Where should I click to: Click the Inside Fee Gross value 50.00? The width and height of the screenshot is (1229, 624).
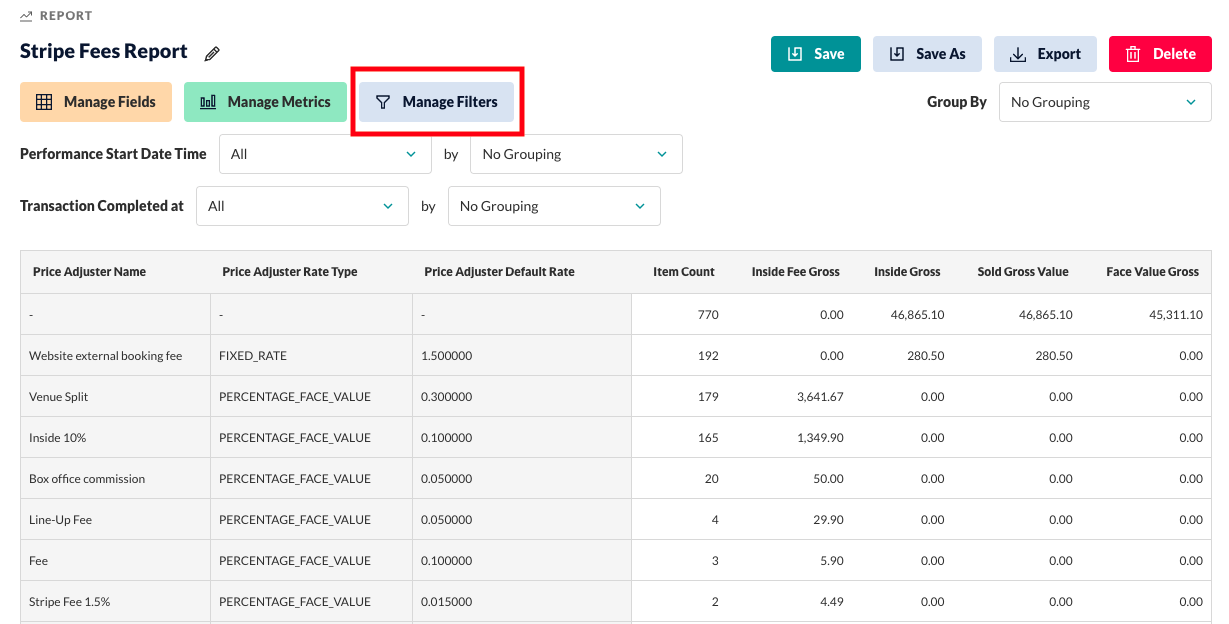pyautogui.click(x=827, y=479)
